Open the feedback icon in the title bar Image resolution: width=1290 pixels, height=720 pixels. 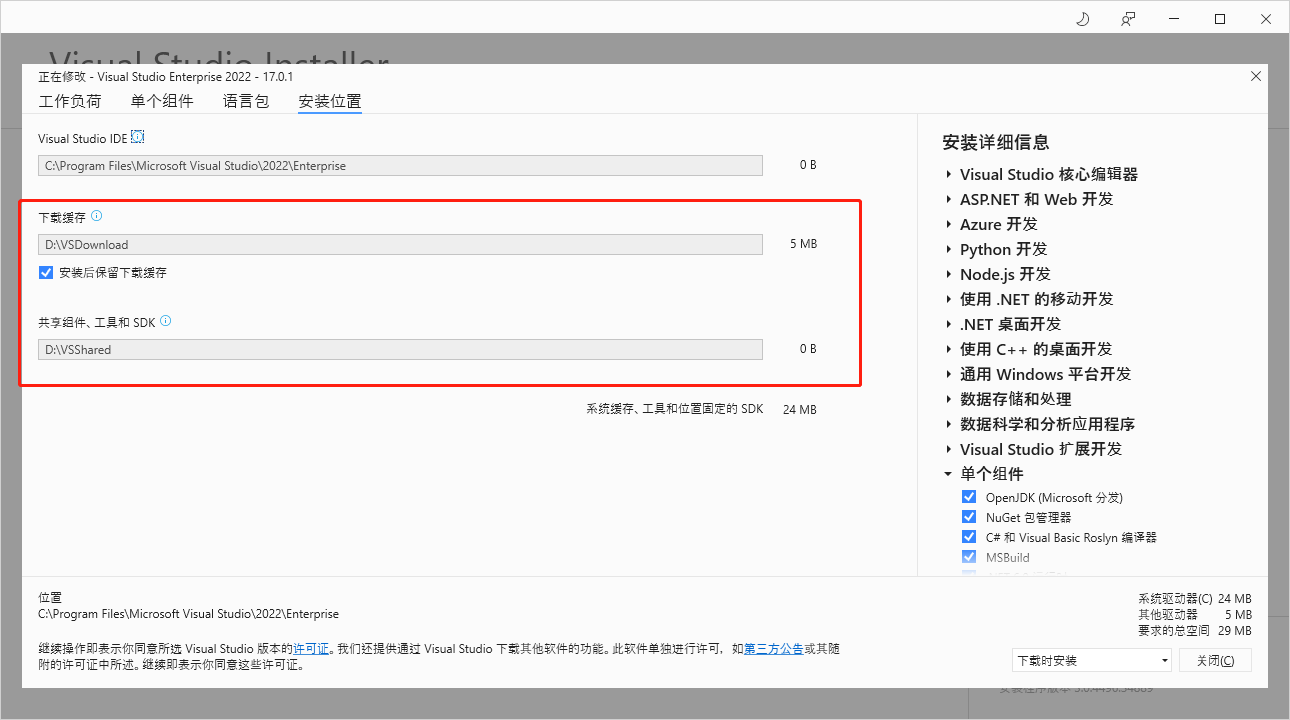1128,18
